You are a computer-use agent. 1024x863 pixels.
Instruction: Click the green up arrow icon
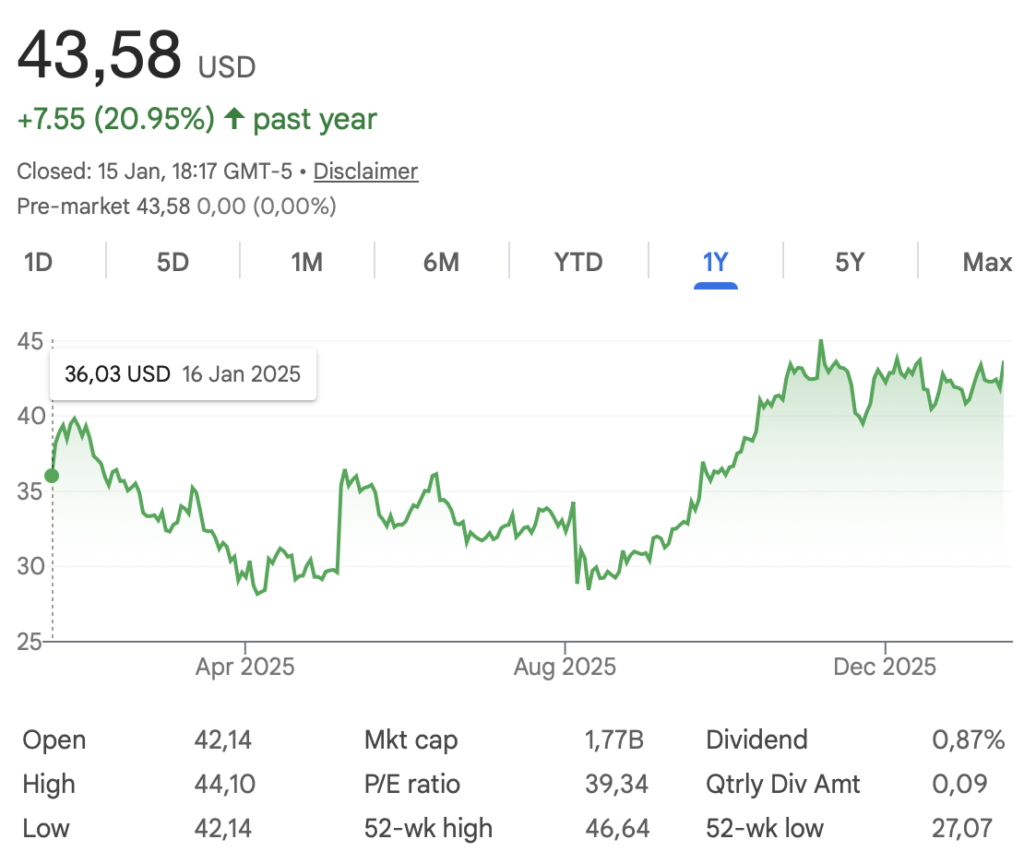tap(234, 120)
